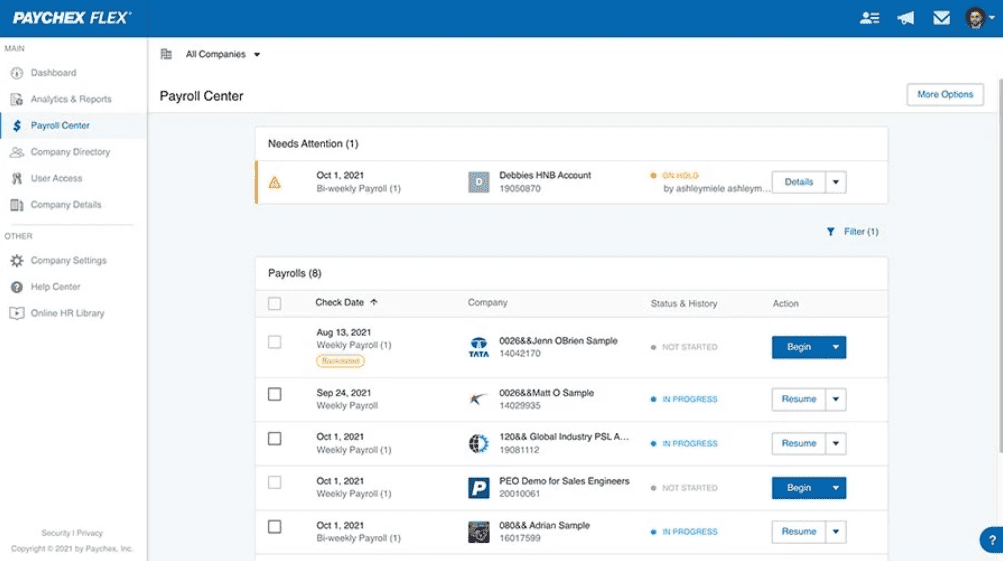Go to Dashboard in sidebar

53,73
